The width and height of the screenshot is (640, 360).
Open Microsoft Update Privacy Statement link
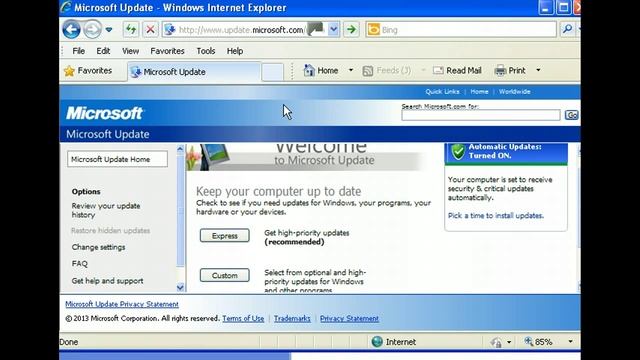tap(122, 304)
